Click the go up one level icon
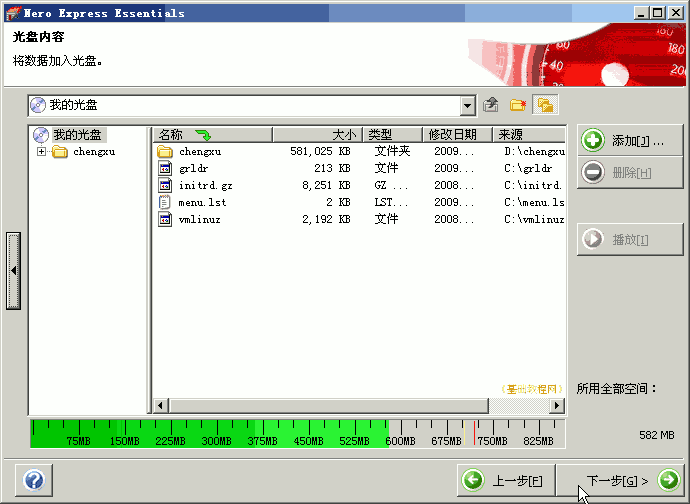Screen dimensions: 690x504 coord(491,105)
